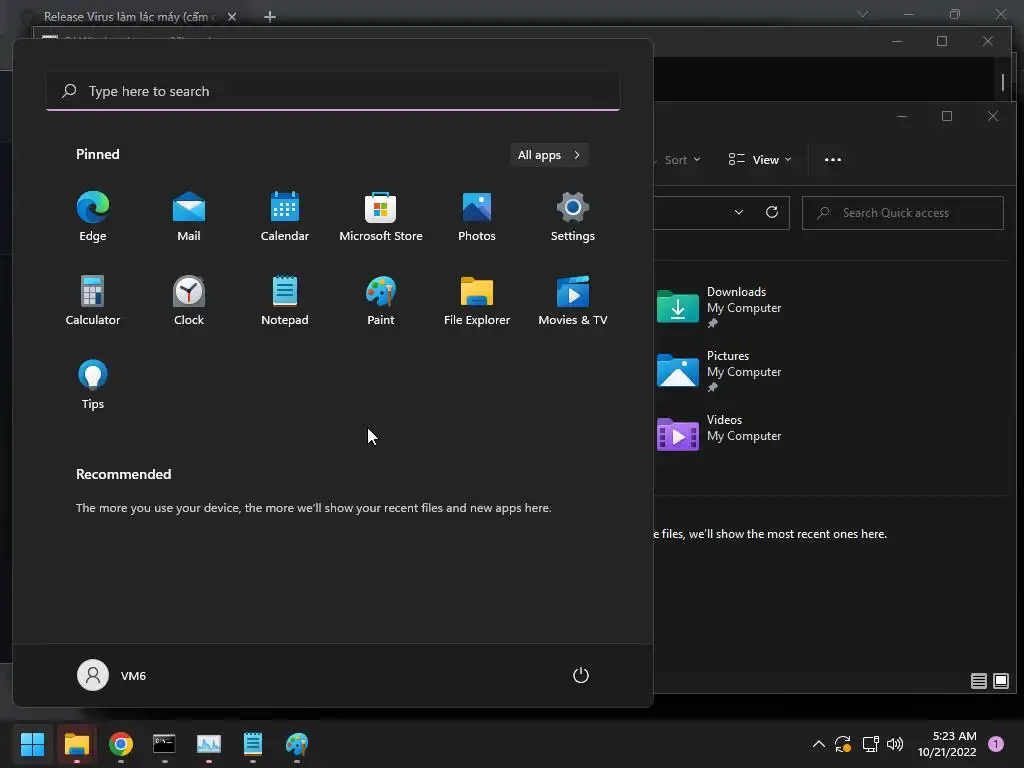Expand the address bar history dropdown
The height and width of the screenshot is (768, 1024).
tap(739, 213)
